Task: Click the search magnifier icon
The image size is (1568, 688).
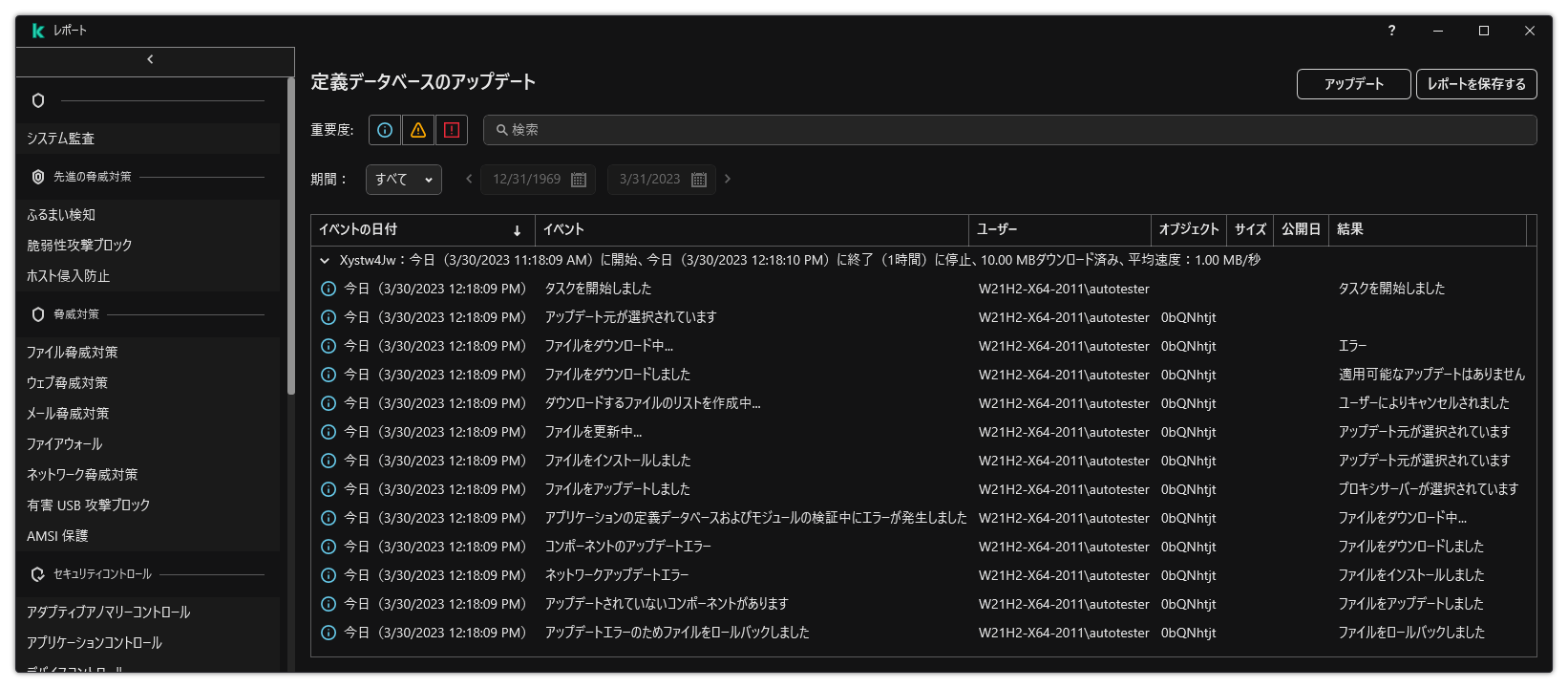Action: tap(501, 130)
